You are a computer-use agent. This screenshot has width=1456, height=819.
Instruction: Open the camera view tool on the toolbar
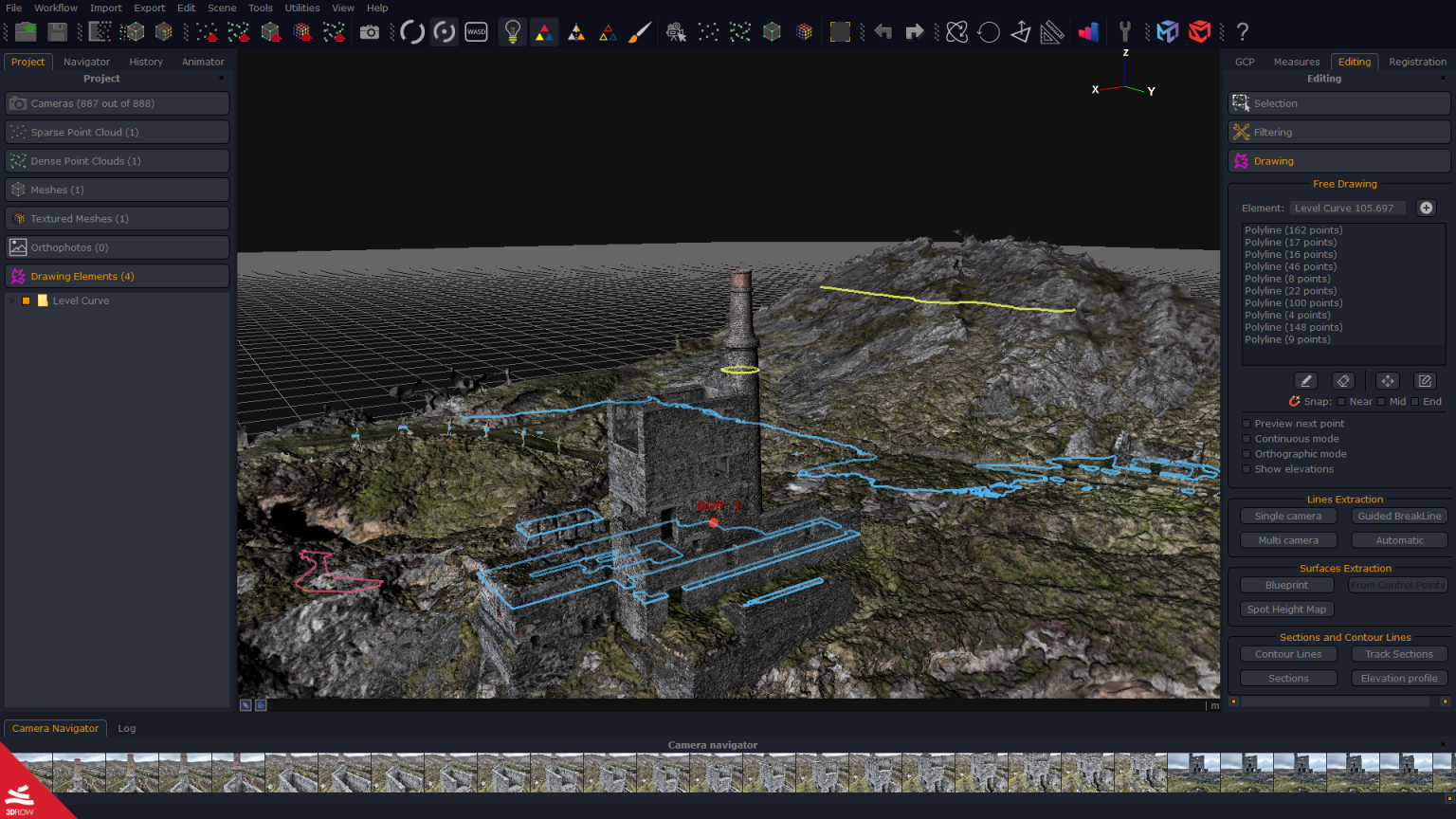(x=675, y=31)
